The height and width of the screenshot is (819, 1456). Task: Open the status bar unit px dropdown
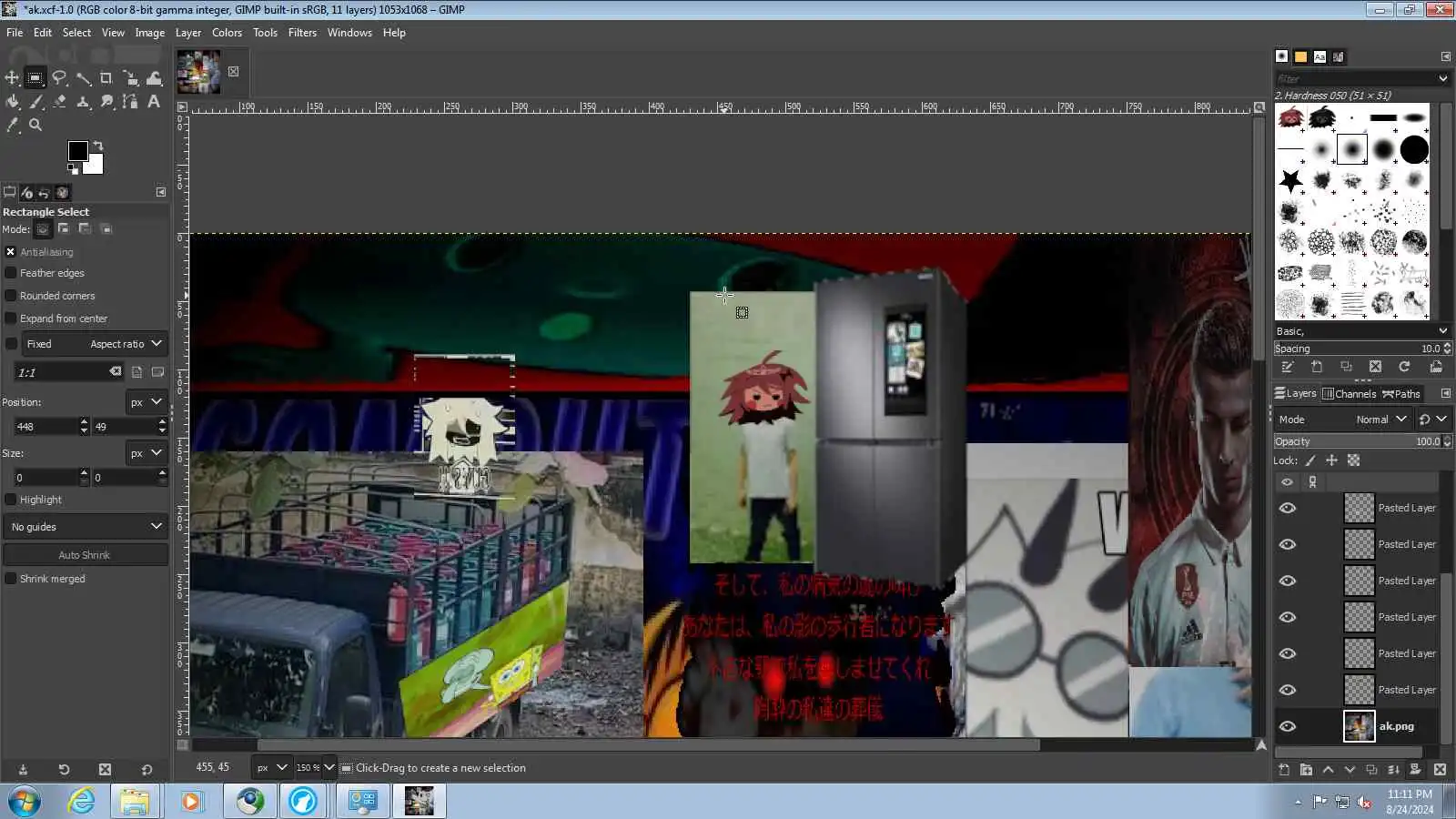[x=271, y=767]
